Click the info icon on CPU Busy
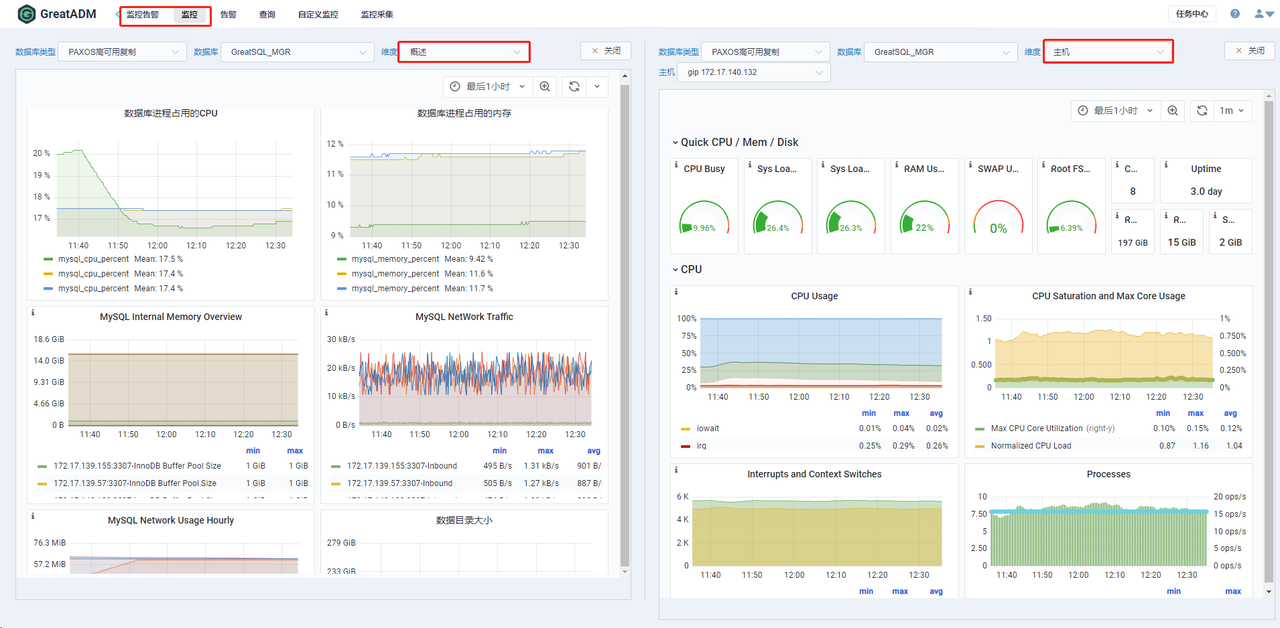 click(677, 166)
